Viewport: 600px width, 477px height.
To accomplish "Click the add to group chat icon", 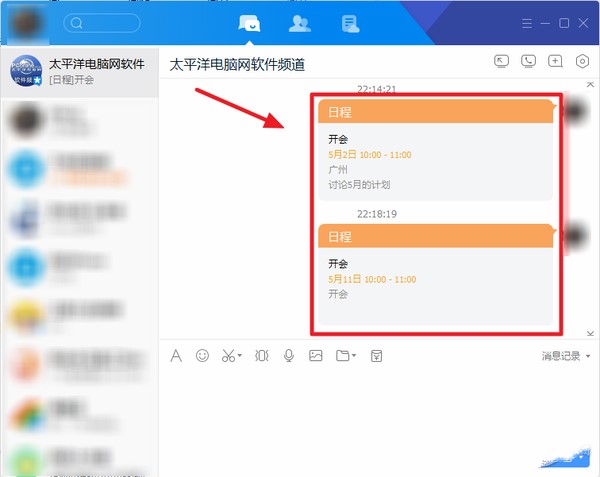I will point(556,61).
